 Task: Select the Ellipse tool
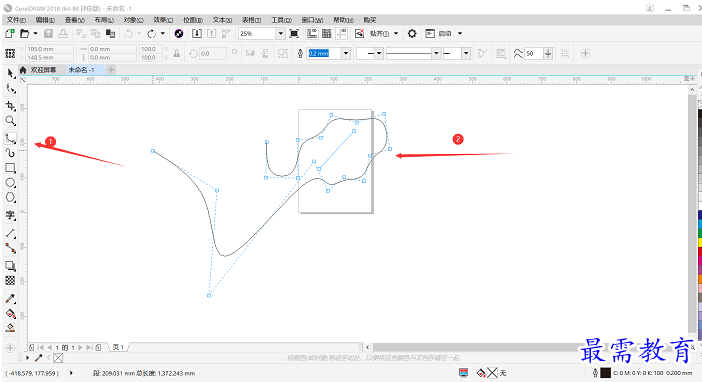point(10,183)
